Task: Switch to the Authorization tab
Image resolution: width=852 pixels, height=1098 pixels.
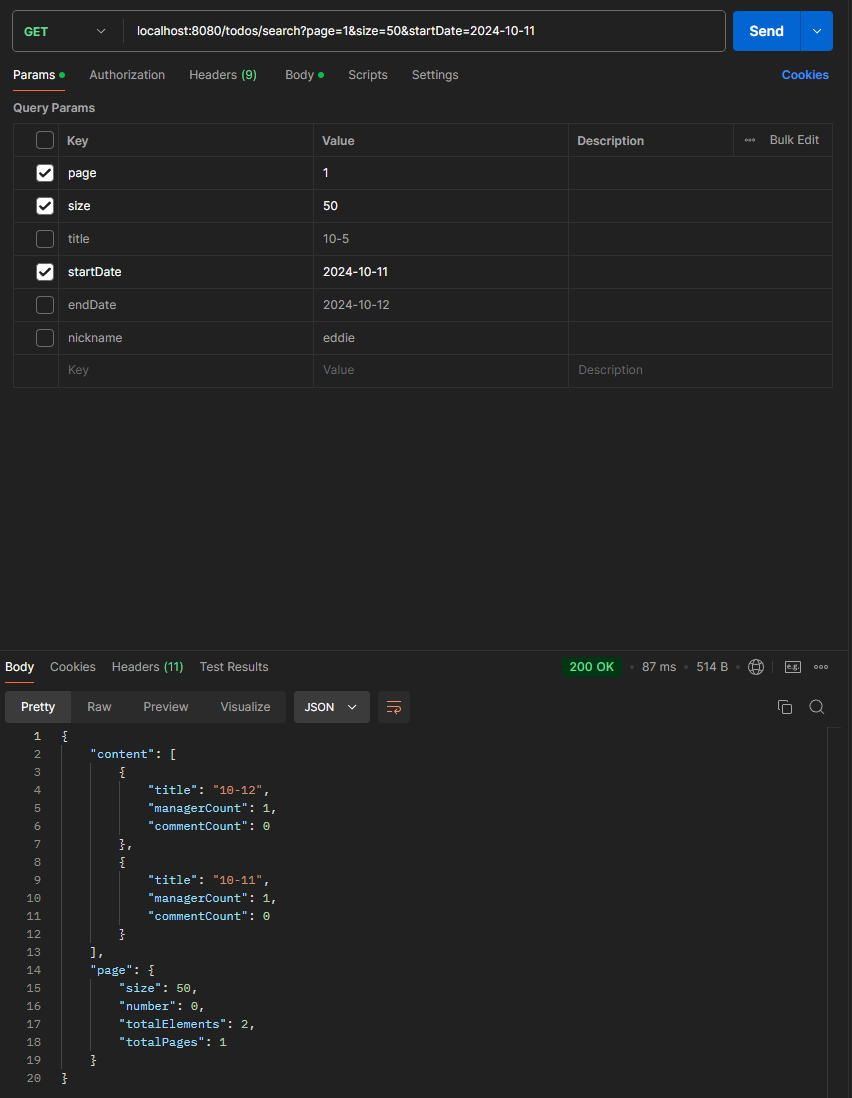Action: (127, 75)
